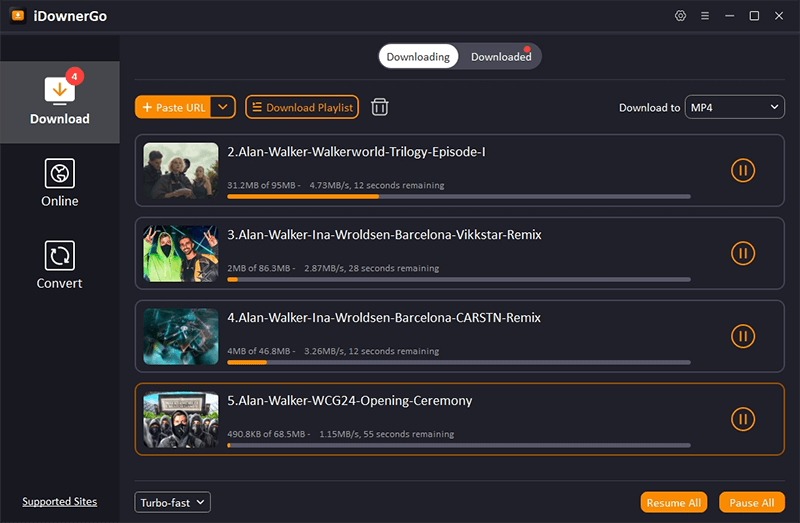Pause the Barcelona-Vikkstar-Remix download
The image size is (800, 523).
743,253
